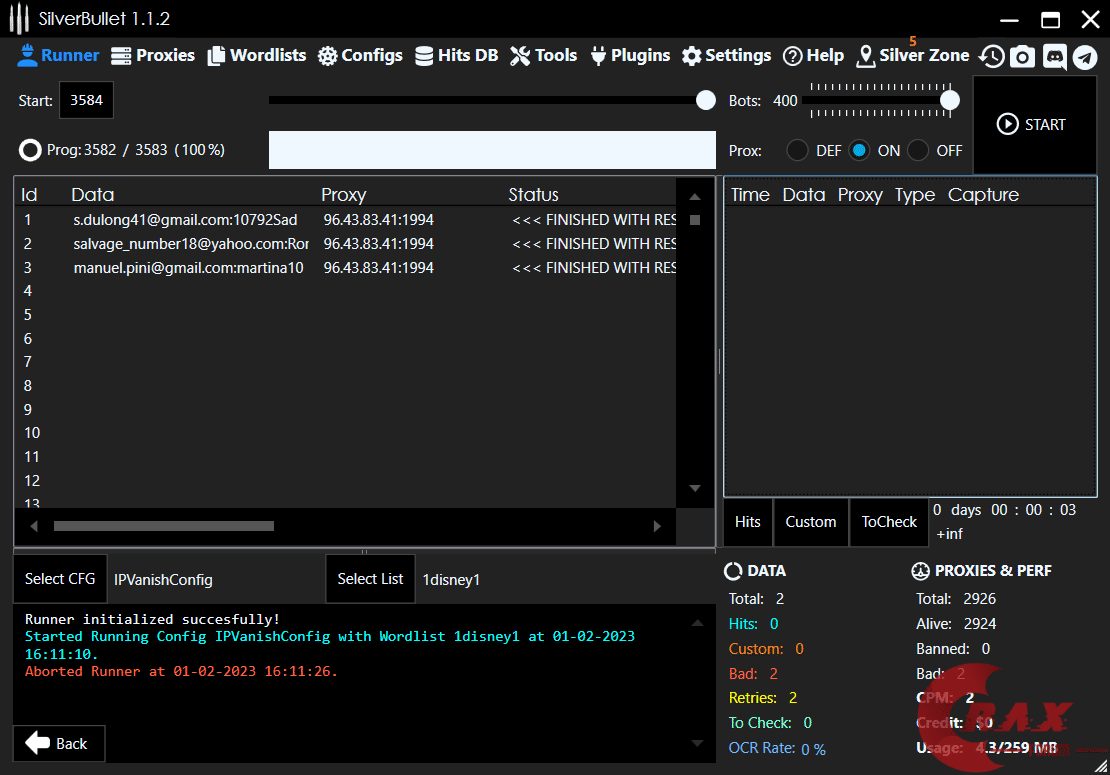Click the Back button
Screen dimensions: 1110x775
point(58,743)
